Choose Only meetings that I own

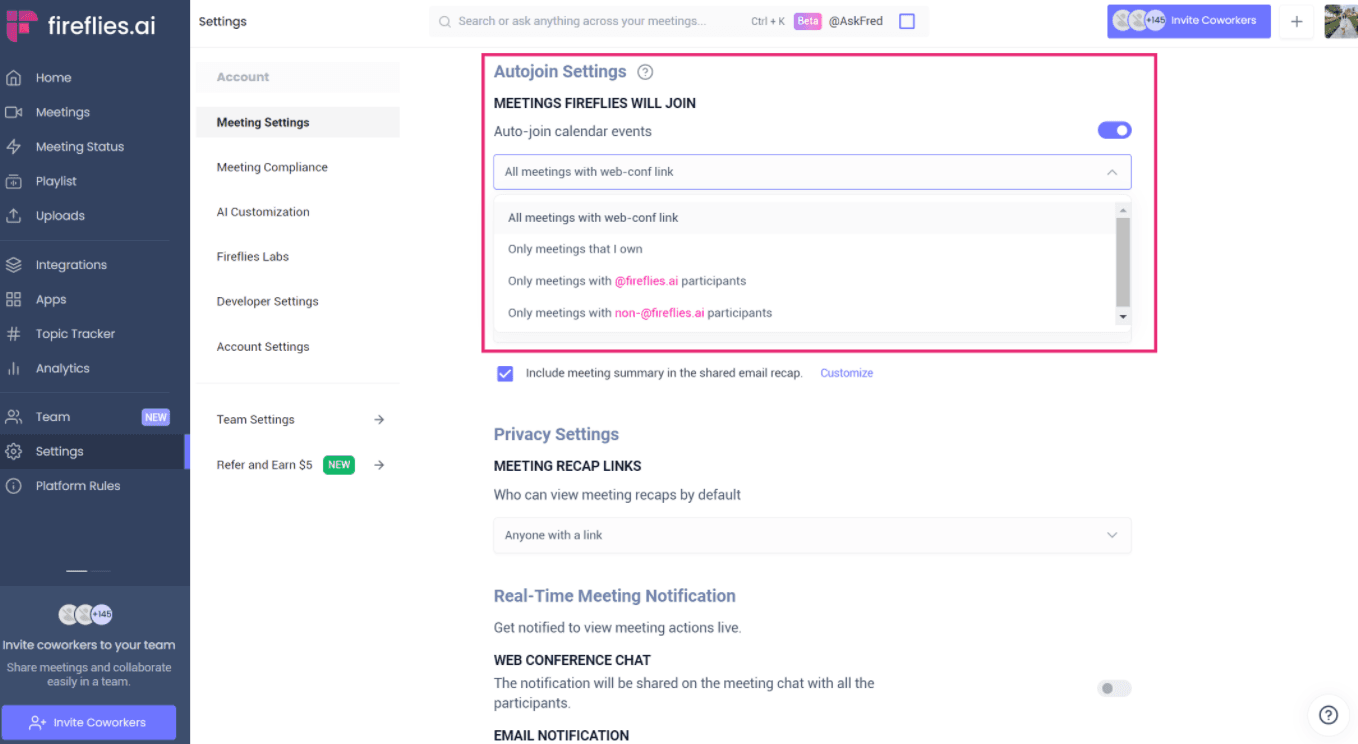point(804,249)
